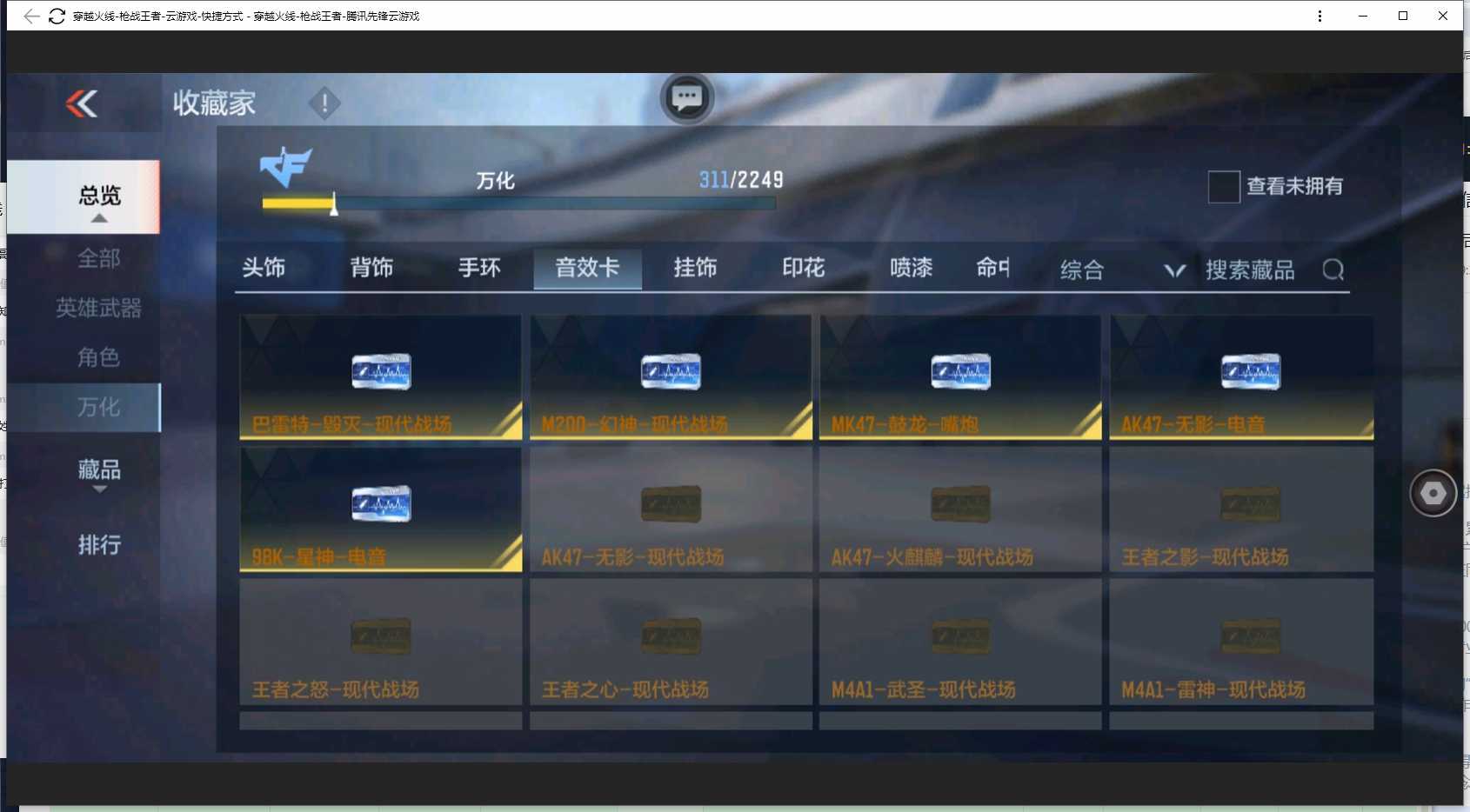
Task: Click the 王者之影-现代战场 card title
Action: [x=1205, y=556]
